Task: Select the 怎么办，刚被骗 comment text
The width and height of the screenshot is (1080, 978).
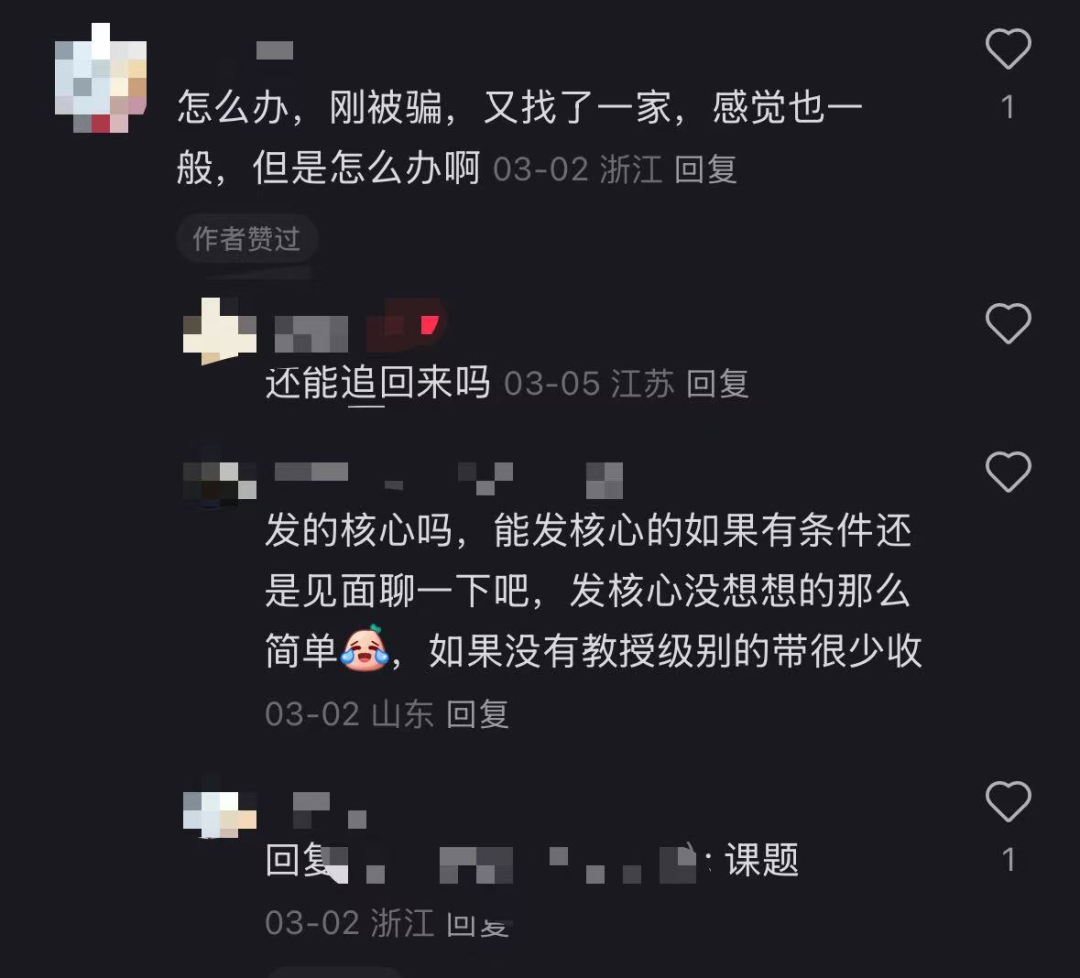Action: coord(519,138)
